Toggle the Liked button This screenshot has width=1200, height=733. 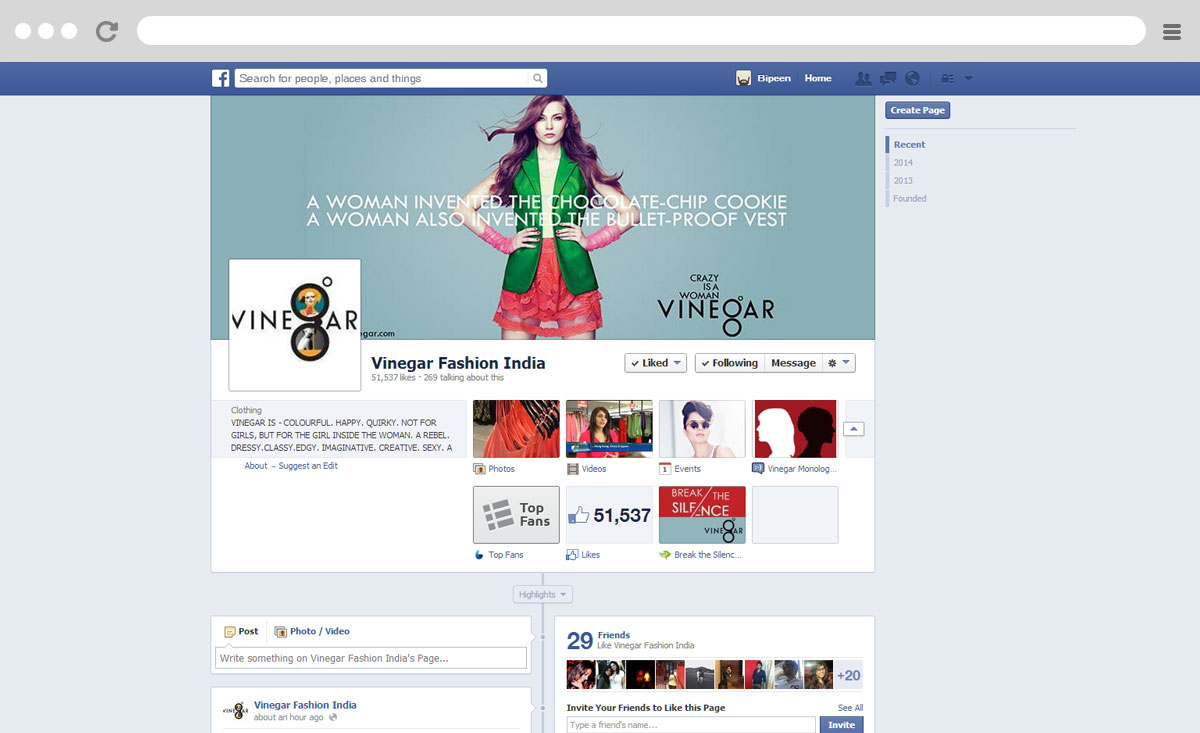[x=655, y=363]
